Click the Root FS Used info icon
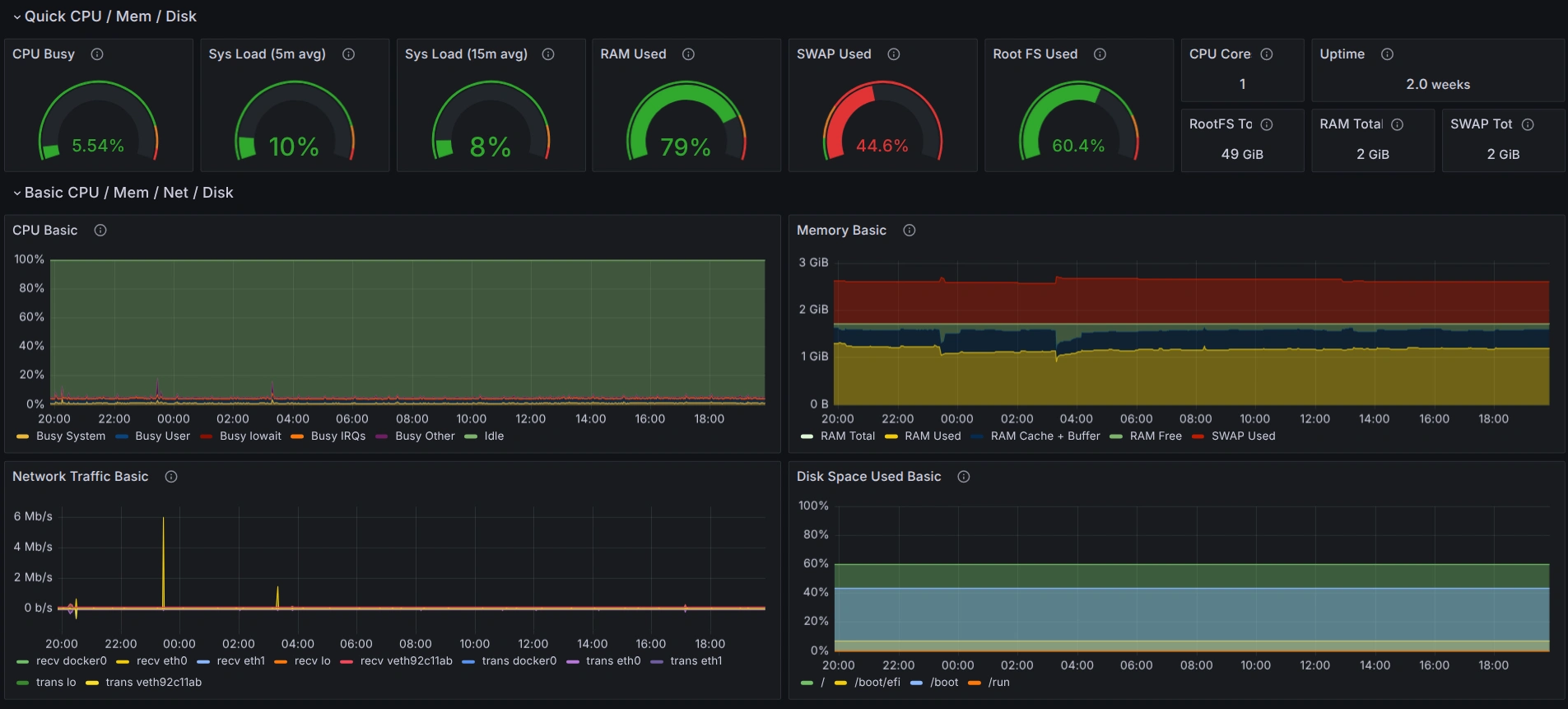 1100,54
